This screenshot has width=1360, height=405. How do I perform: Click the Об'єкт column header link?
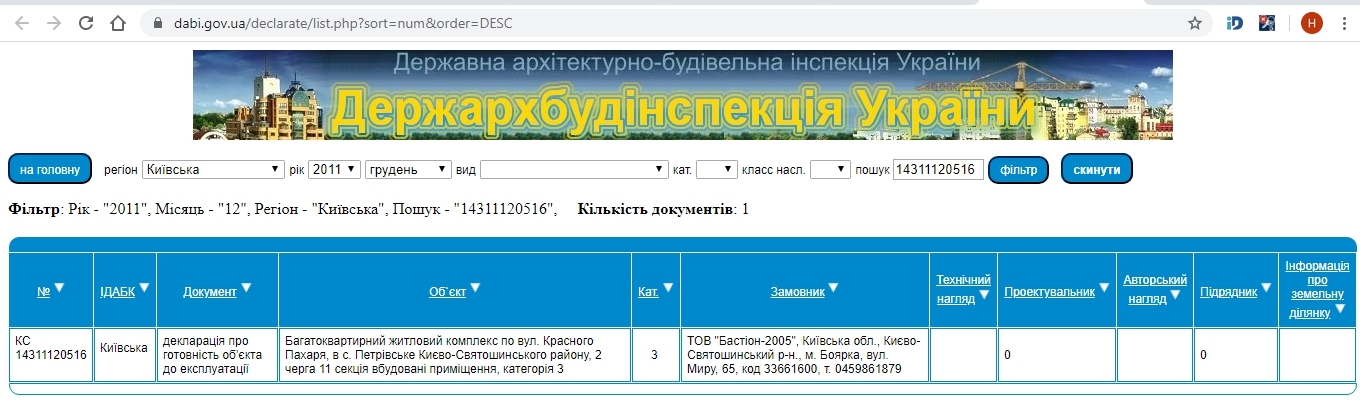coord(448,292)
